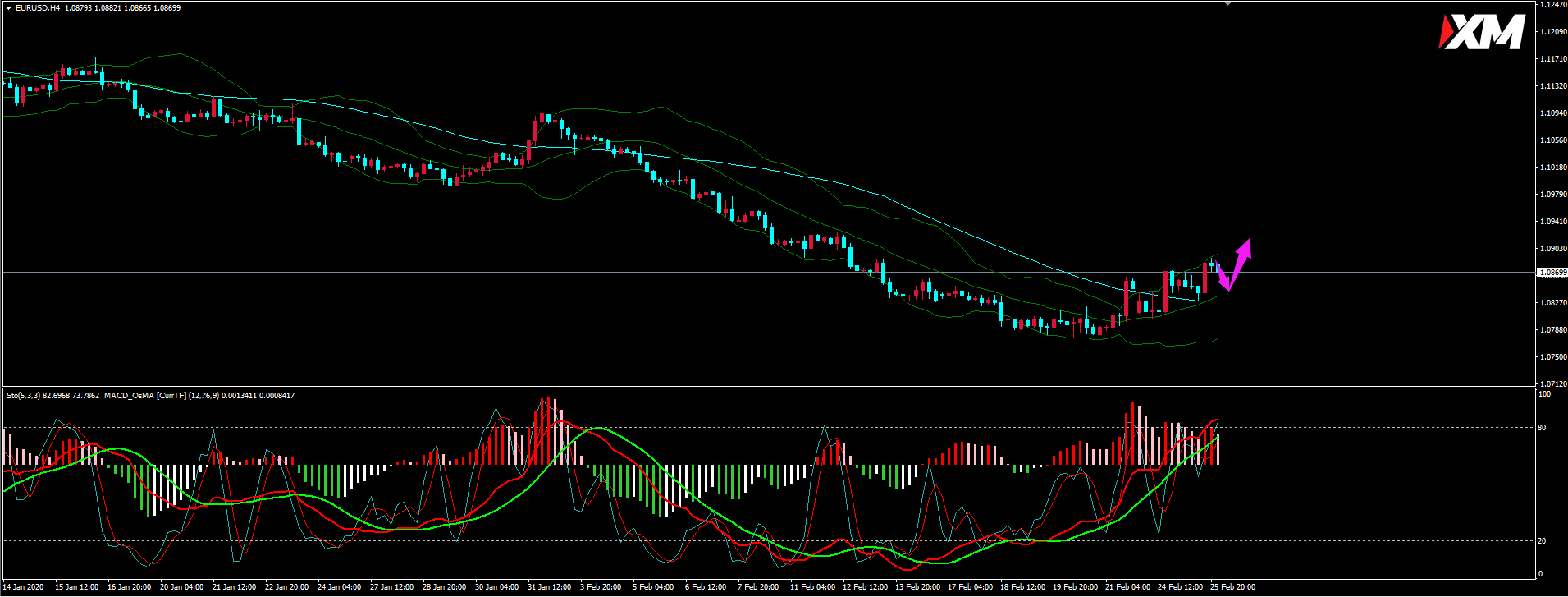The image size is (1568, 597).
Task: Click the 31 Jan 12:00 time label
Action: tap(549, 587)
